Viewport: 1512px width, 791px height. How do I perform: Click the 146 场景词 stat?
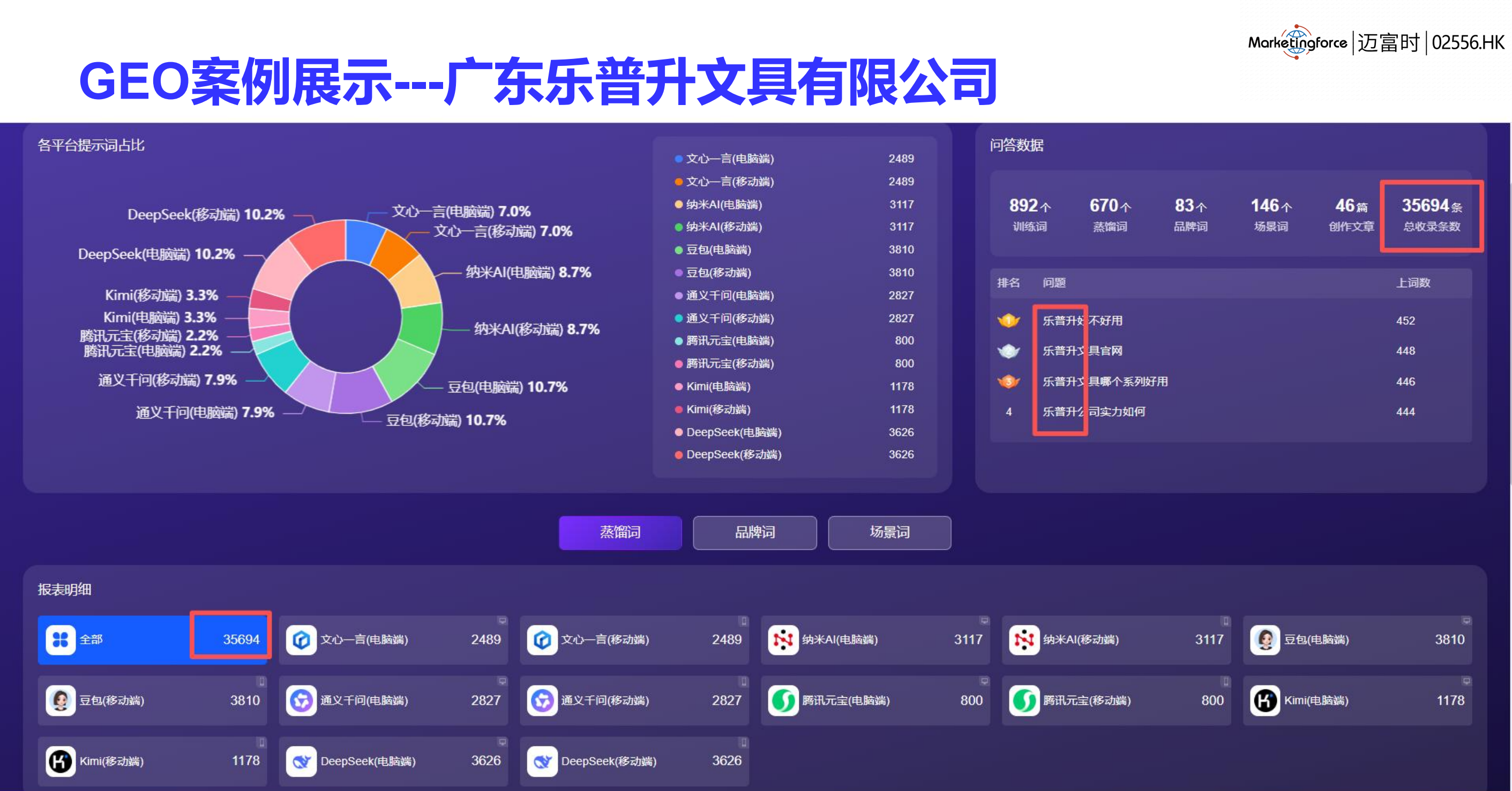[x=1271, y=214]
